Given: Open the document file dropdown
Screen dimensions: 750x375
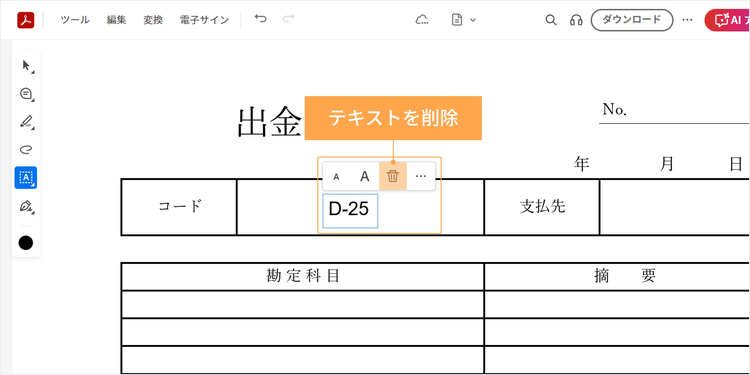Looking at the screenshot, I should tap(463, 20).
